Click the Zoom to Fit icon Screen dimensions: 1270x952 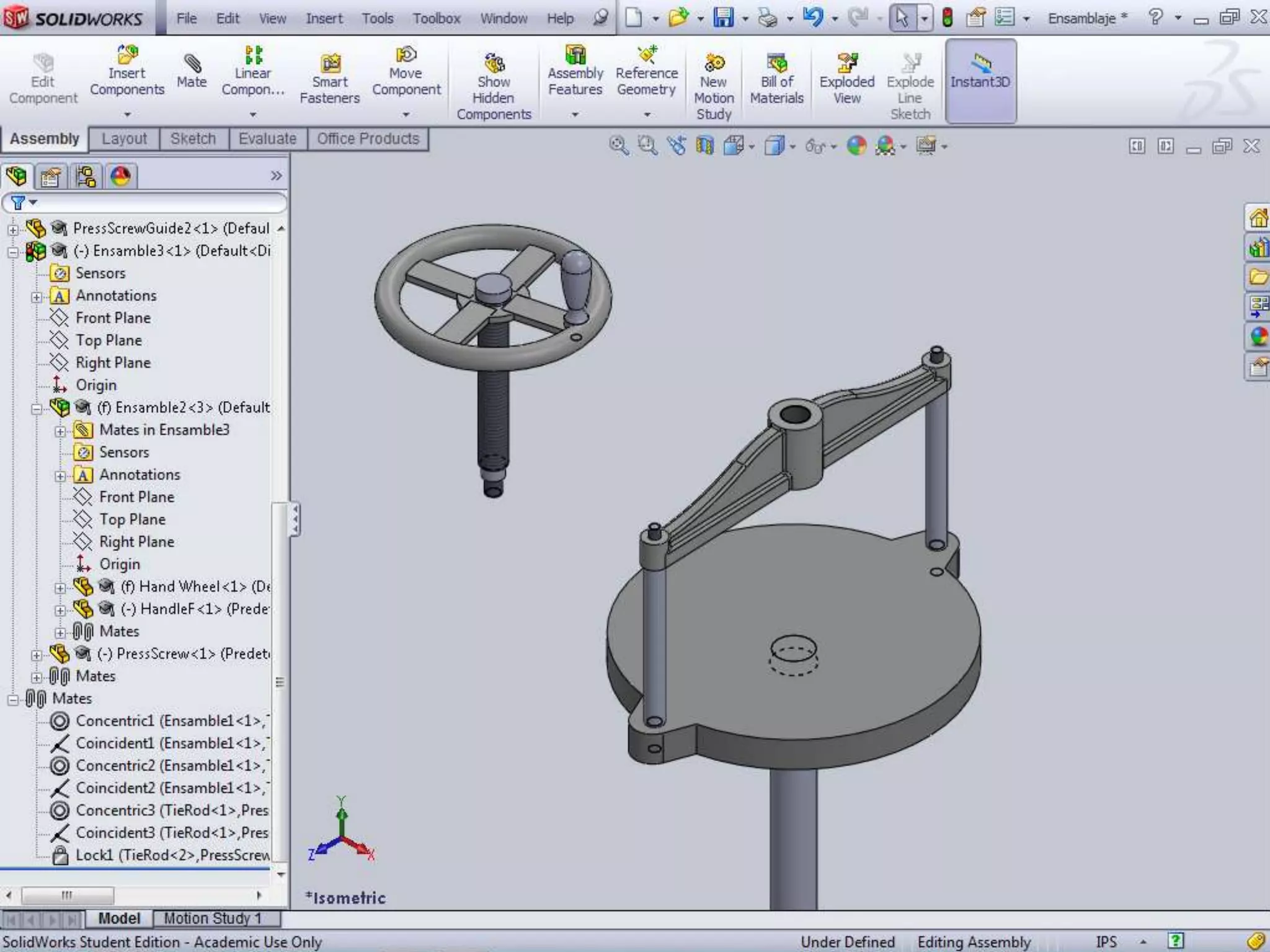click(x=618, y=146)
